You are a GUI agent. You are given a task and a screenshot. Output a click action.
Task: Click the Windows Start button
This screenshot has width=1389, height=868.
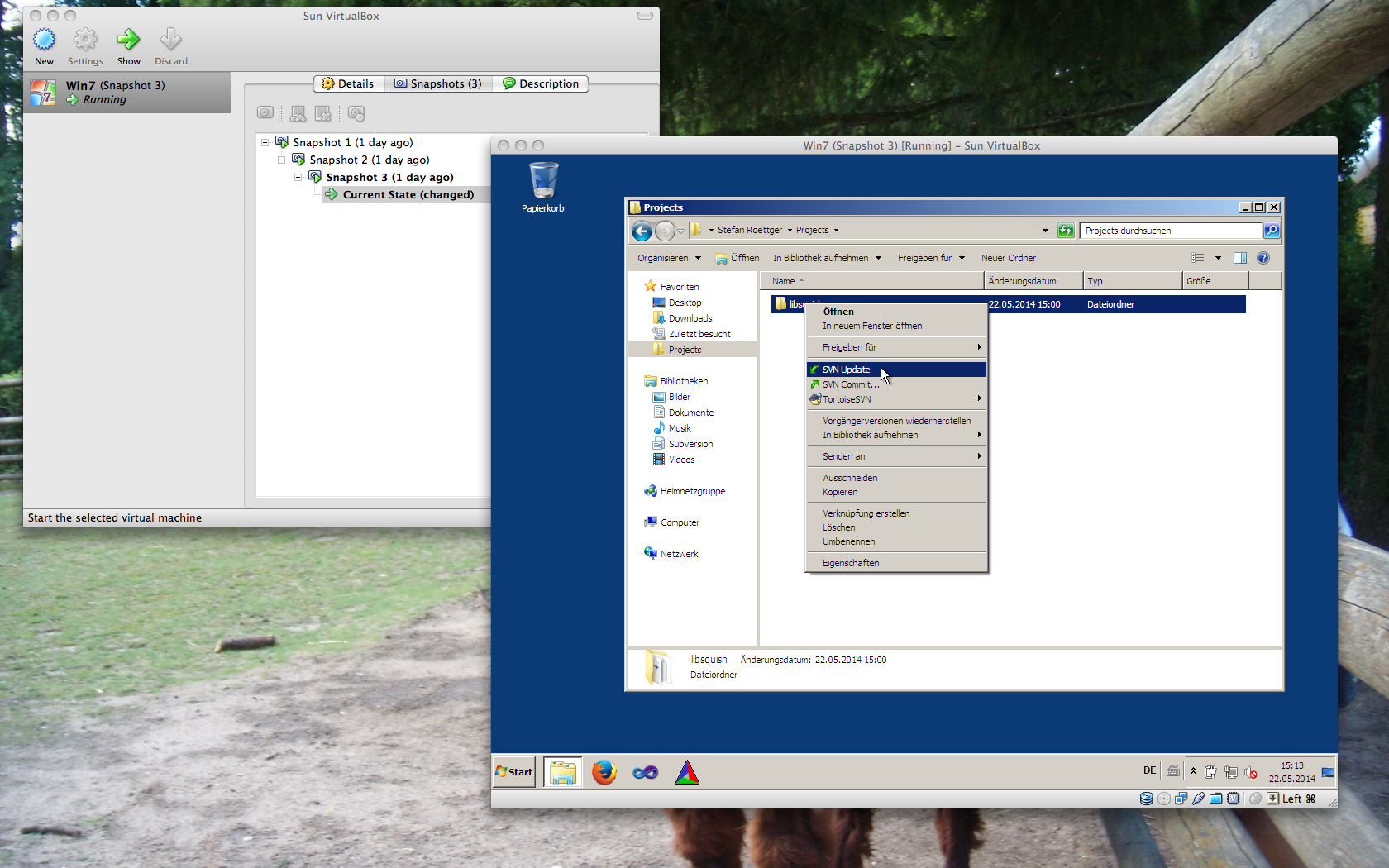[513, 772]
